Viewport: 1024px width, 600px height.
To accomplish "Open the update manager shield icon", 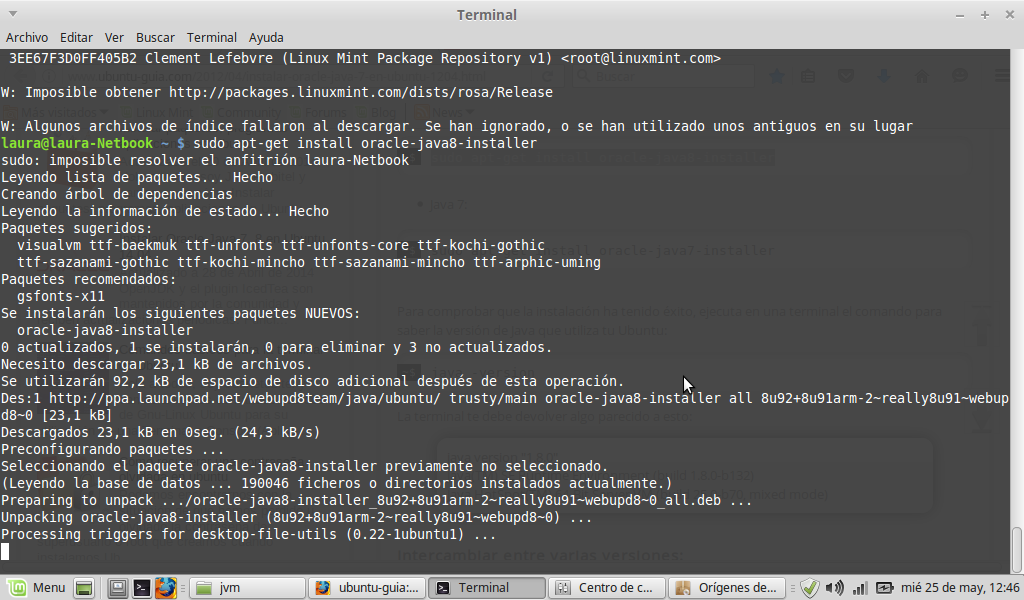I will [810, 588].
